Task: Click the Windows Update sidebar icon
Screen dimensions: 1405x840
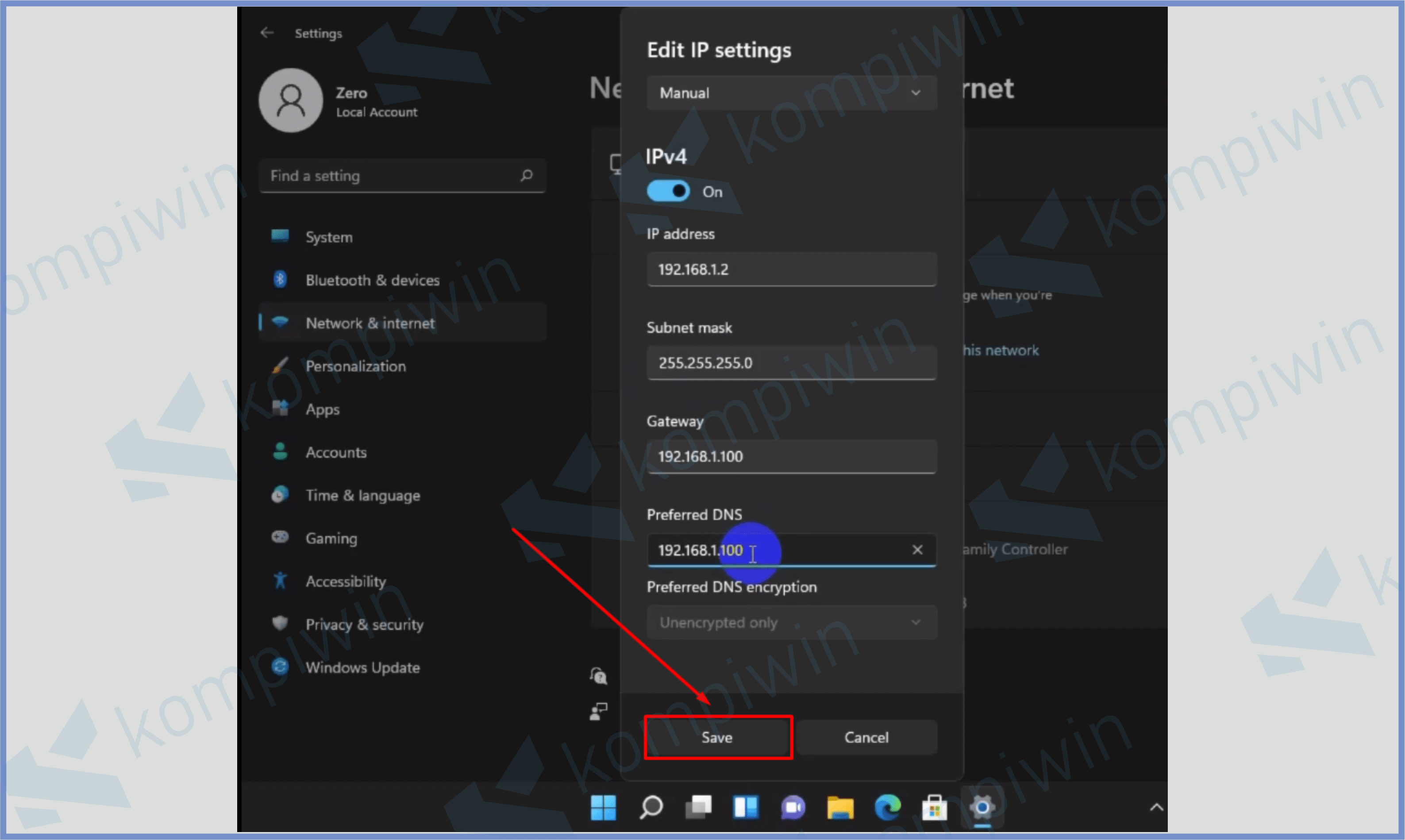Action: [x=282, y=666]
